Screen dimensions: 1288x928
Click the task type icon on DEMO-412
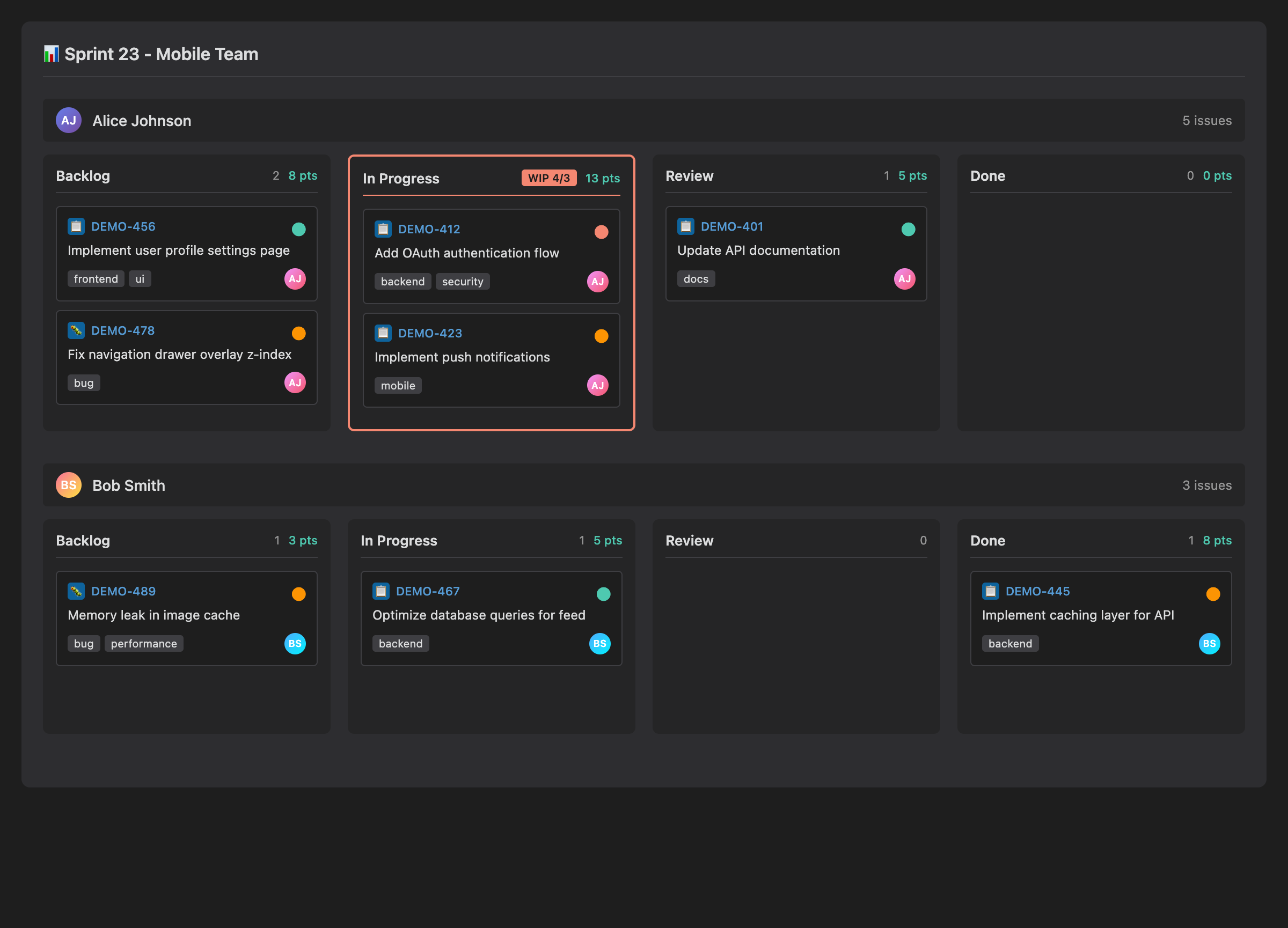(383, 229)
